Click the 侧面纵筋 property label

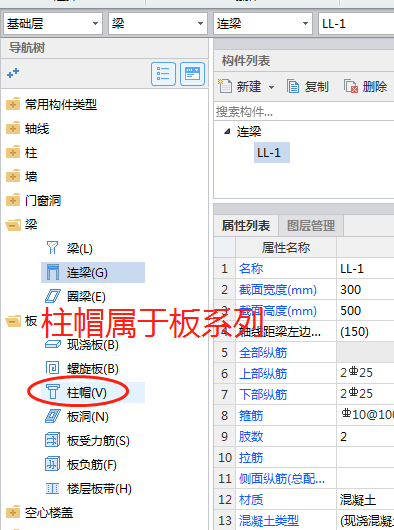[x=282, y=478]
